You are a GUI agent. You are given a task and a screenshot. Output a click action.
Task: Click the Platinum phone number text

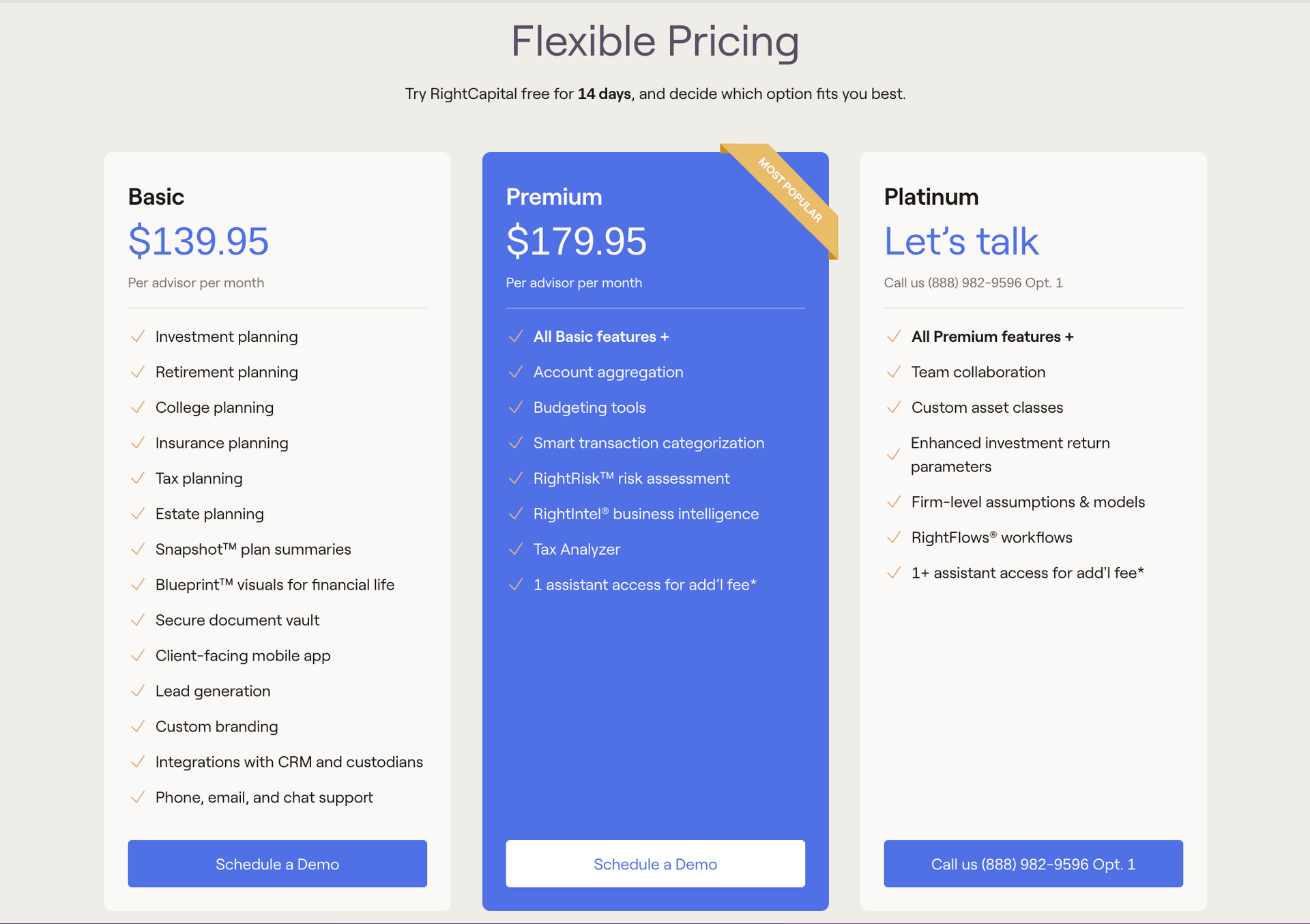[973, 283]
